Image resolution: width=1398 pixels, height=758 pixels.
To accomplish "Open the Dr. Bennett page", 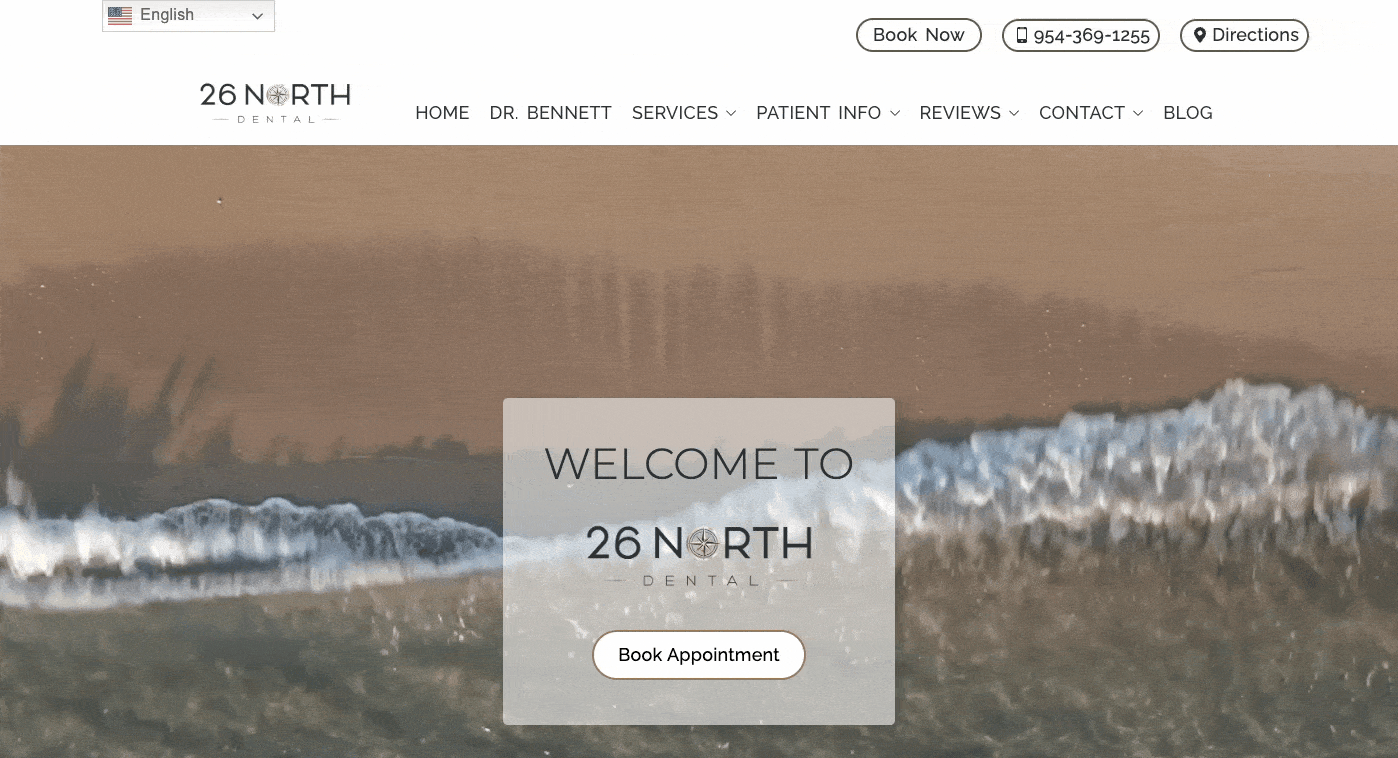I will click(x=550, y=113).
